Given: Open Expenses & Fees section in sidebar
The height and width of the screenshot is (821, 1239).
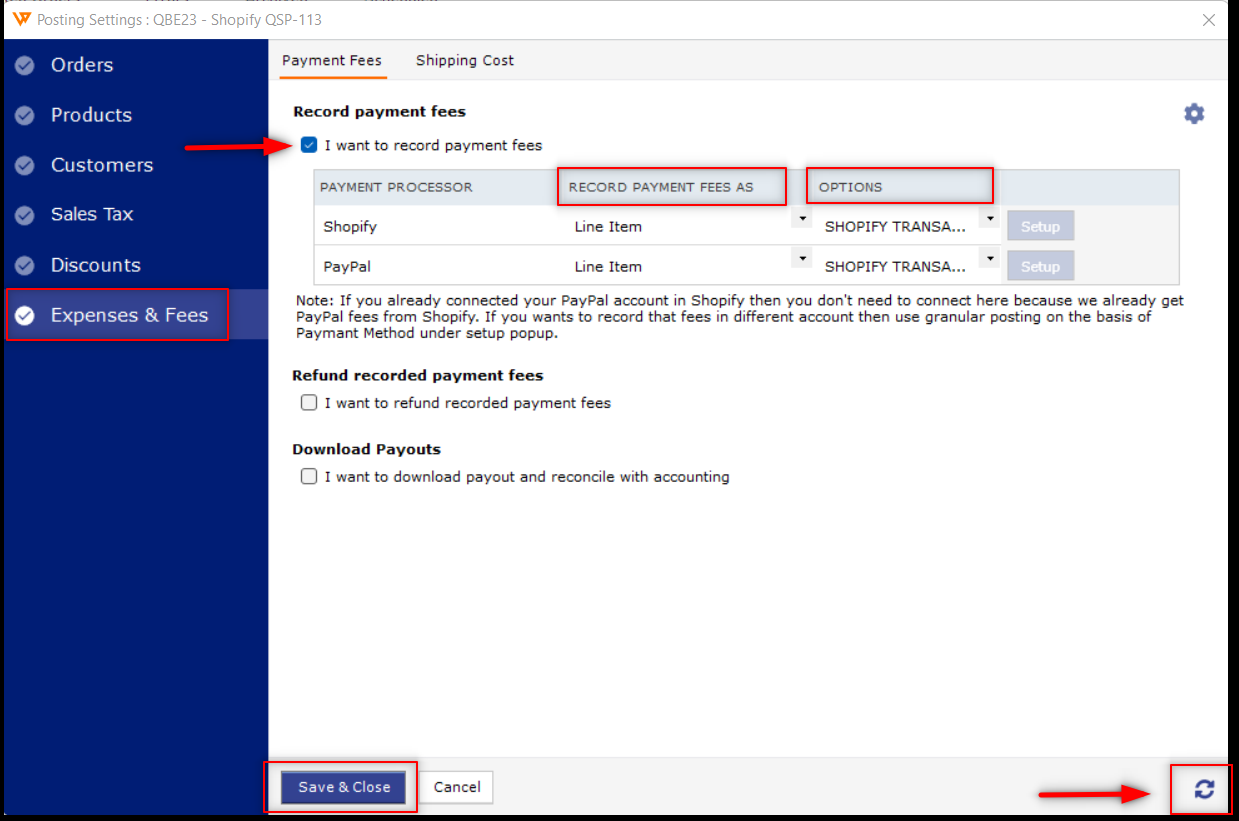Looking at the screenshot, I should point(136,315).
